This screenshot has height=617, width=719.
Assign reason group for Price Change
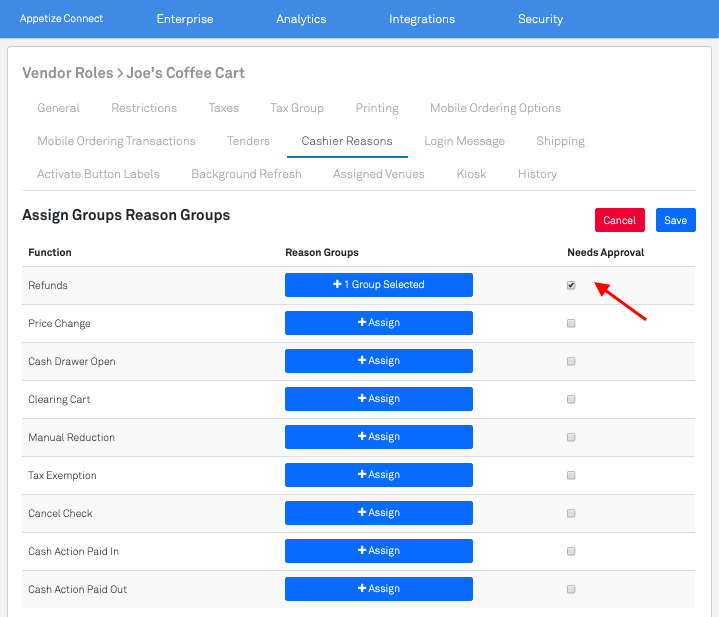(x=378, y=323)
